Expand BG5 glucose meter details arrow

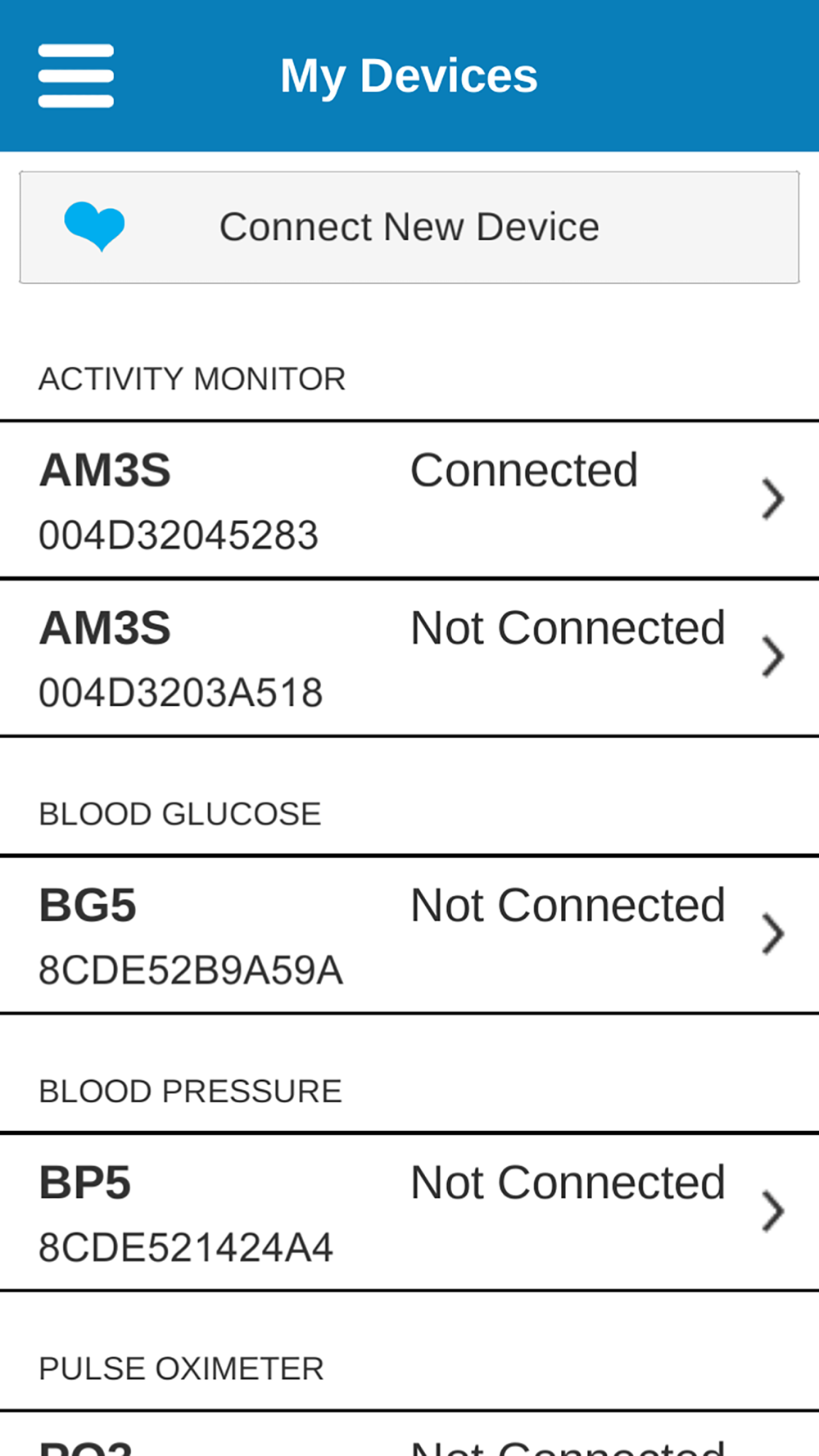(772, 934)
